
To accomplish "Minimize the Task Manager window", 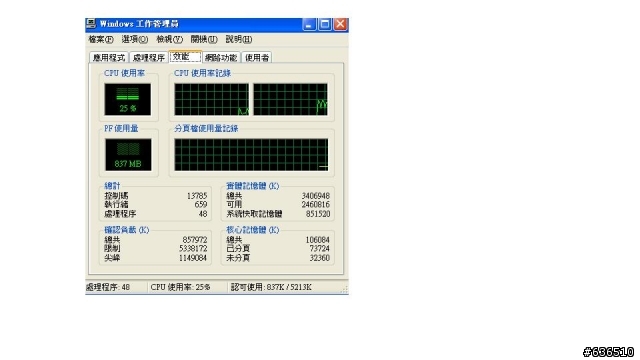I will (x=309, y=24).
